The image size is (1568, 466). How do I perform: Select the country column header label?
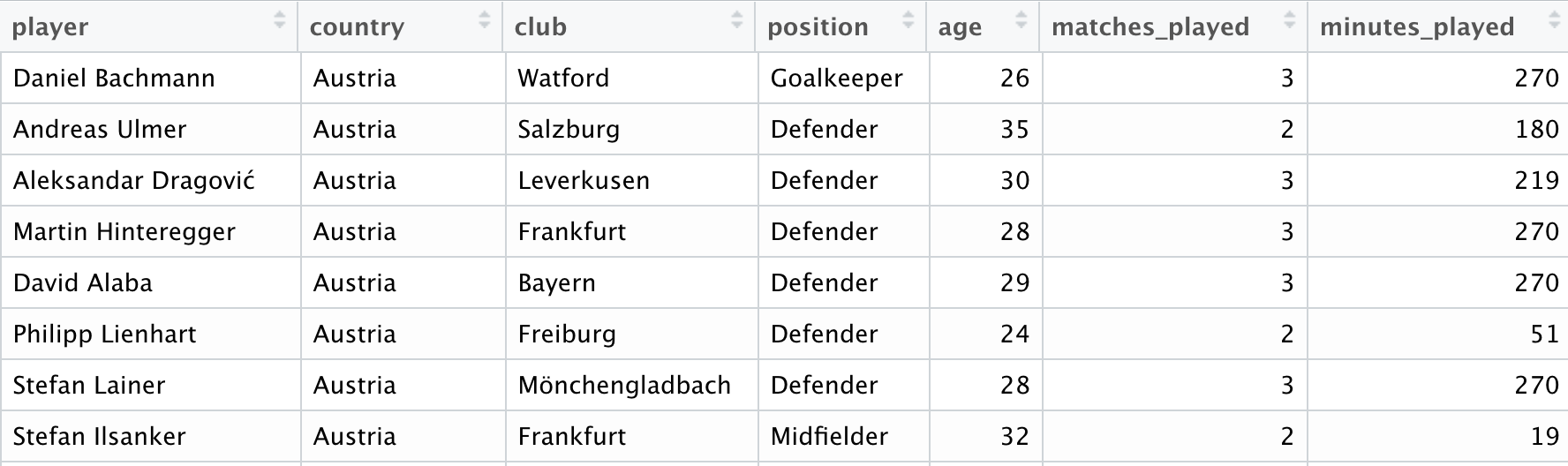pos(357,27)
